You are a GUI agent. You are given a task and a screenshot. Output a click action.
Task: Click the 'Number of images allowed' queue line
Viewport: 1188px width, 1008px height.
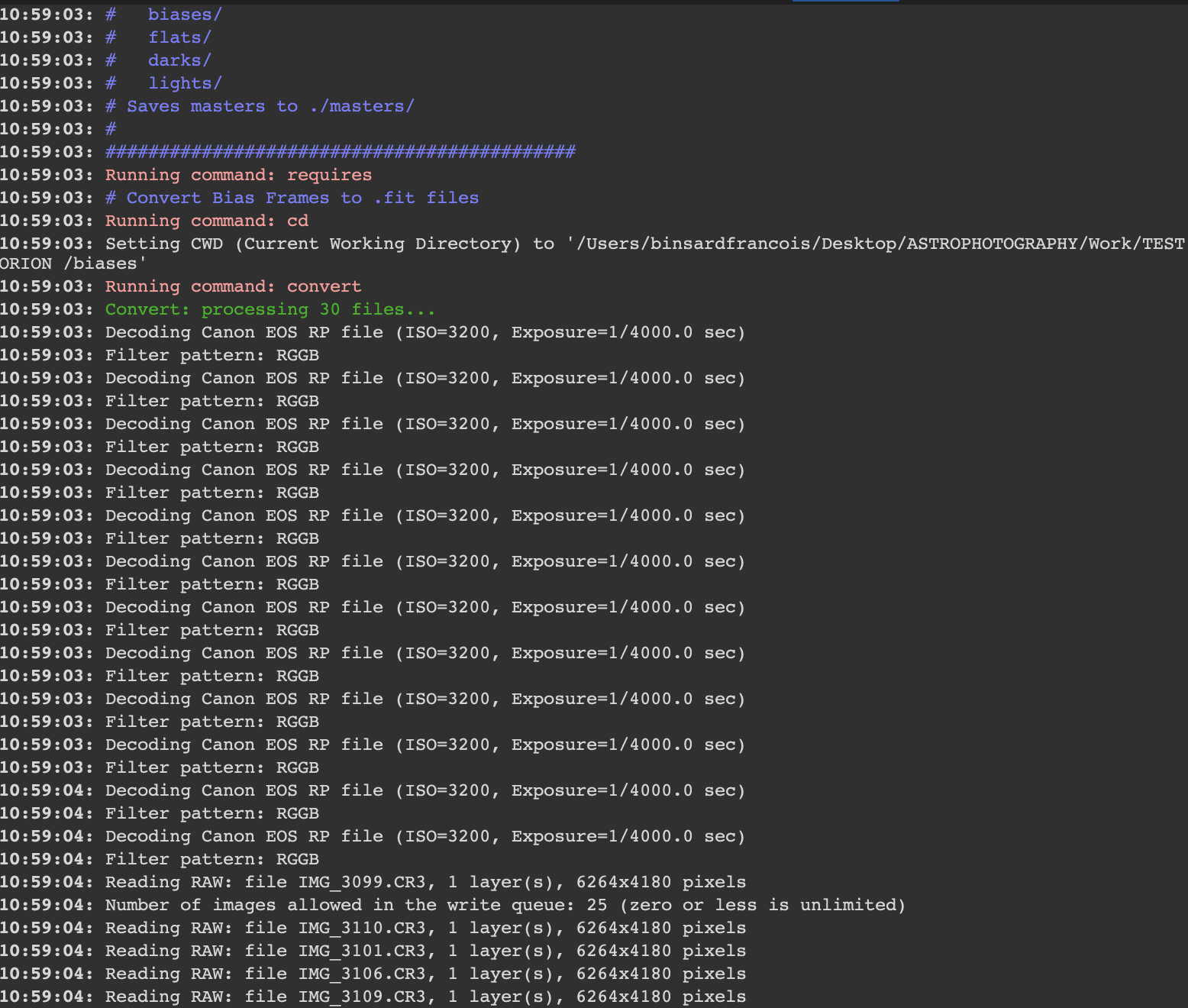point(505,905)
